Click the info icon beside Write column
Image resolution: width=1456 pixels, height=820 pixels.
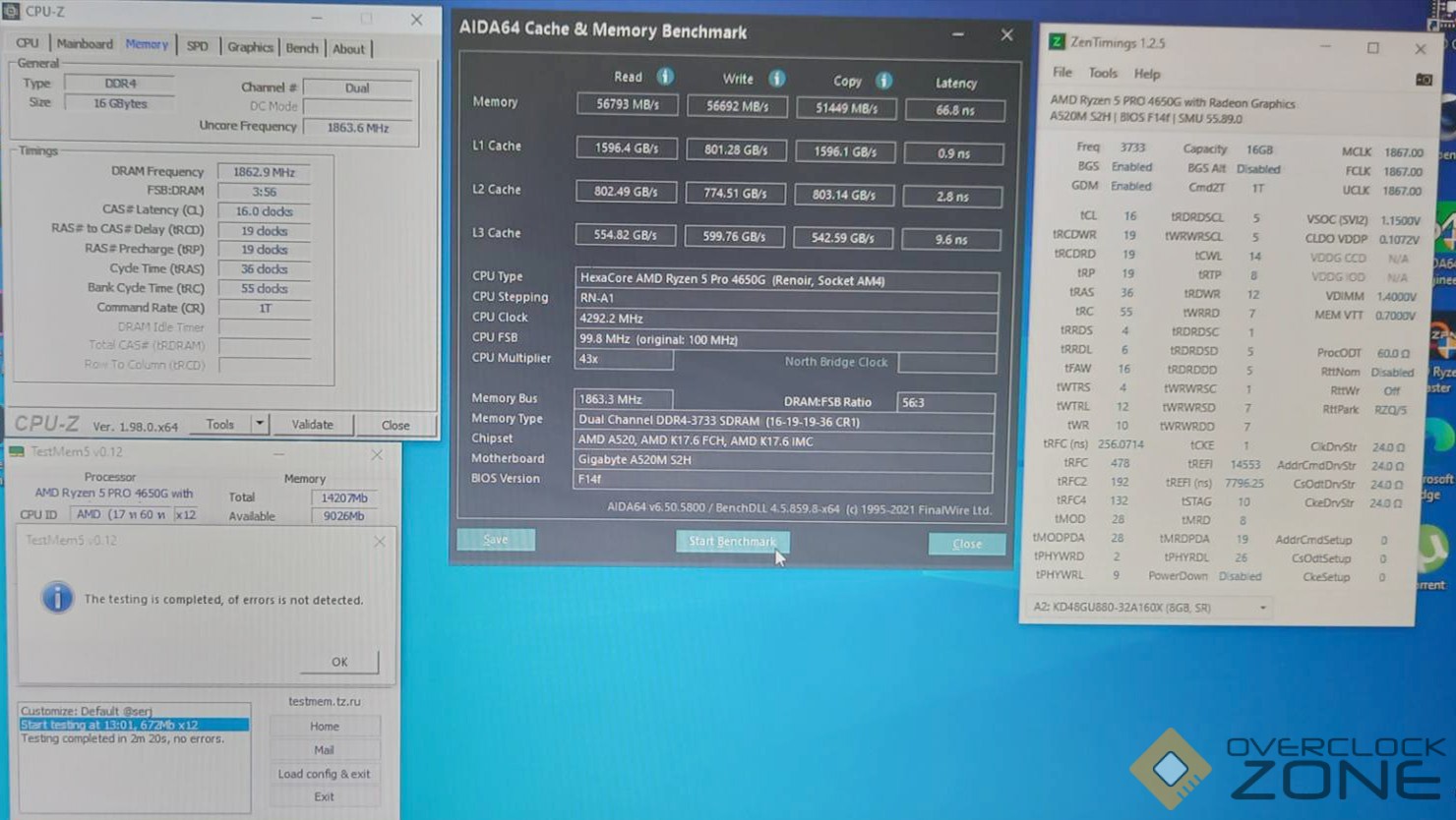pyautogui.click(x=776, y=79)
